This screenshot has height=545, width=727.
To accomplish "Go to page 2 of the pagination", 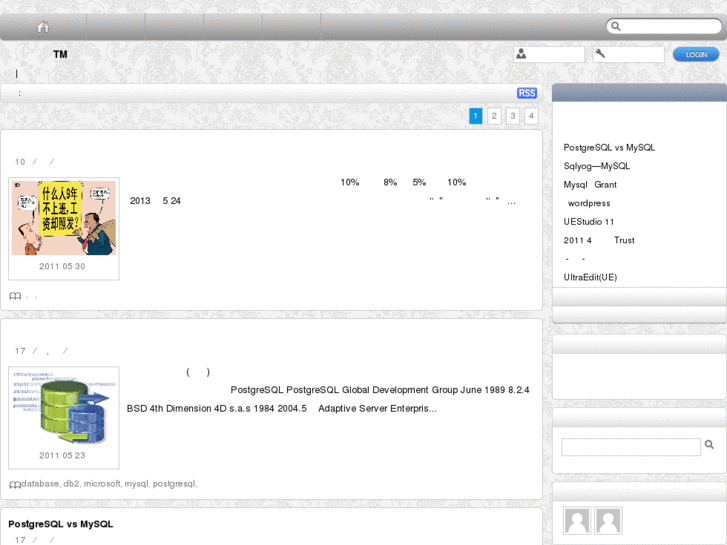I will [x=494, y=116].
